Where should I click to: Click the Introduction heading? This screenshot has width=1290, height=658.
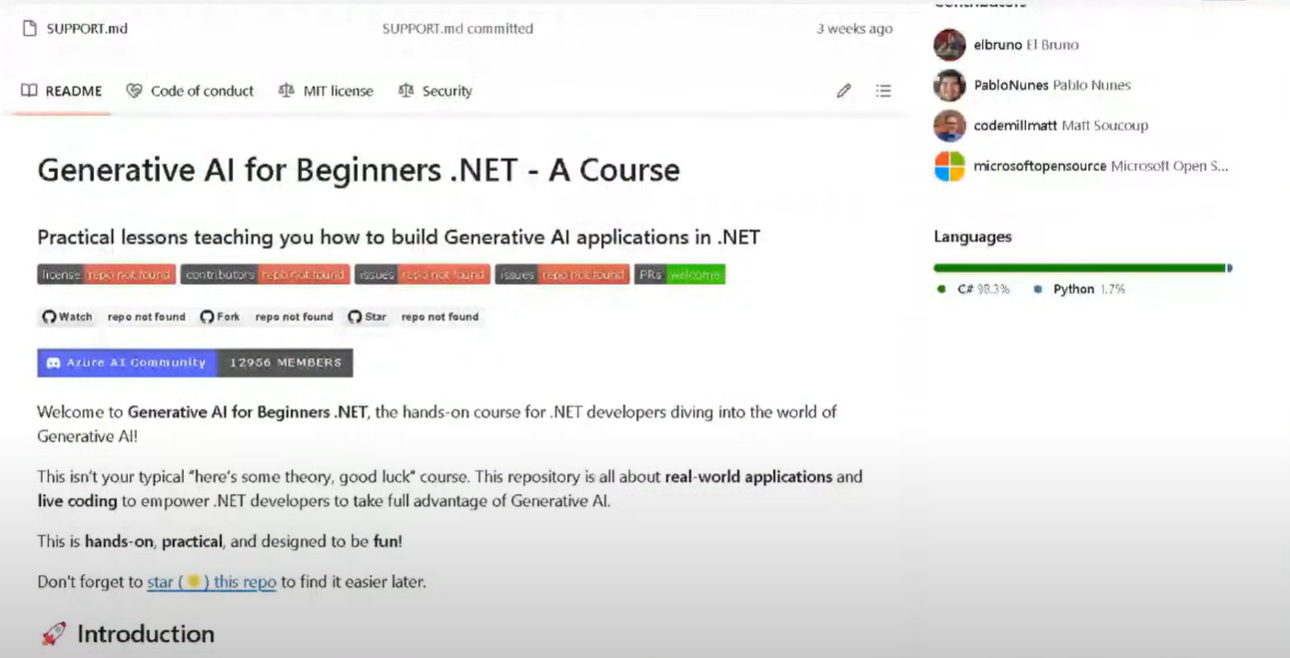pos(146,634)
